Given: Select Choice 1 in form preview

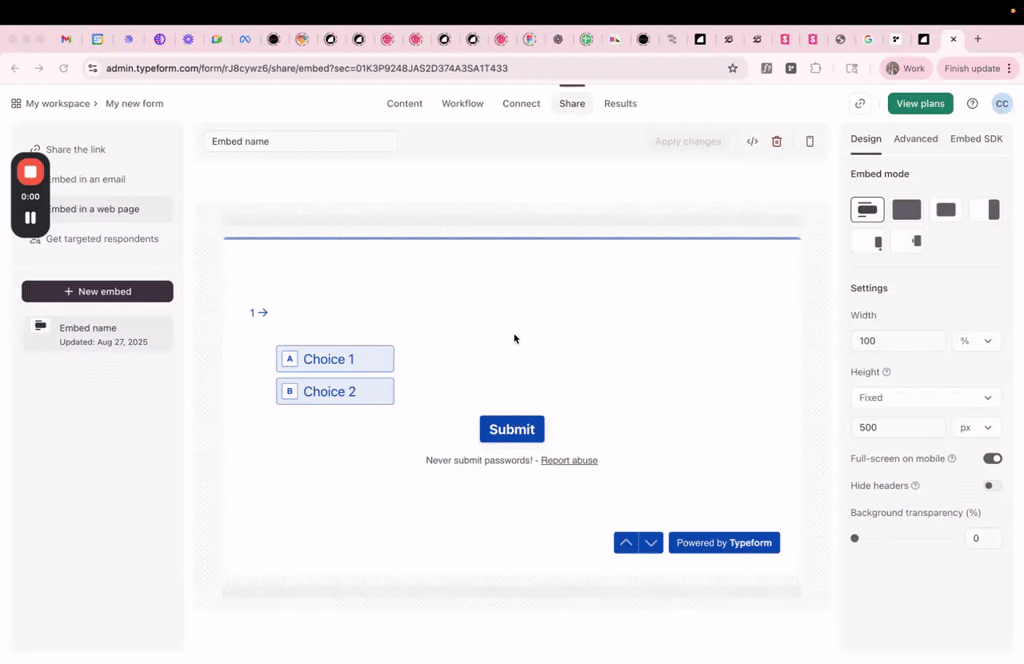Looking at the screenshot, I should pos(335,359).
